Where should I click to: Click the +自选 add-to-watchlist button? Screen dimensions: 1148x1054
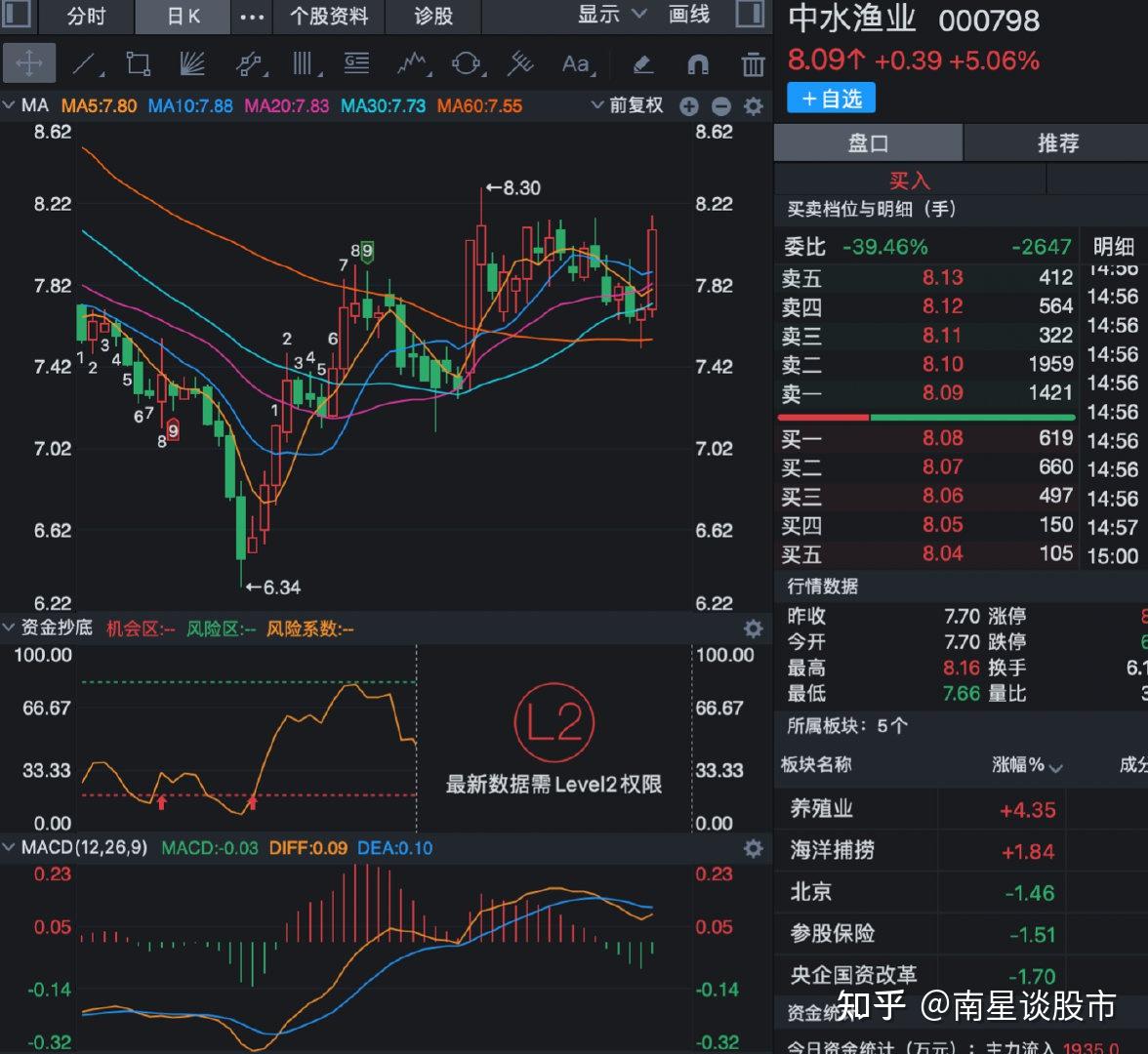click(x=831, y=98)
